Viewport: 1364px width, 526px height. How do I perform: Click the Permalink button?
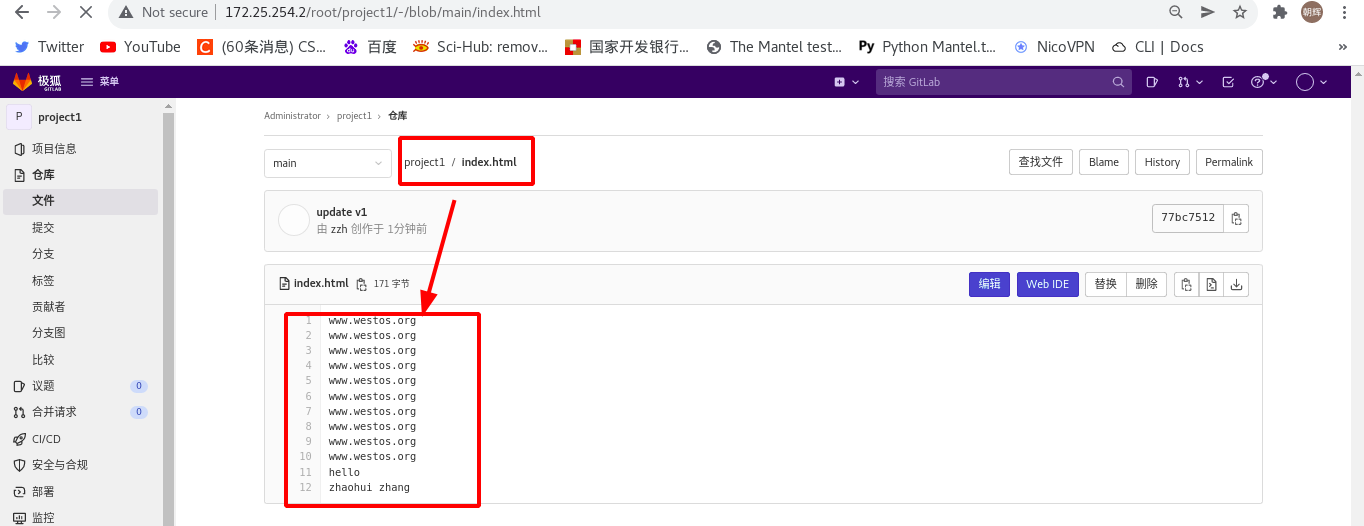click(x=1229, y=162)
